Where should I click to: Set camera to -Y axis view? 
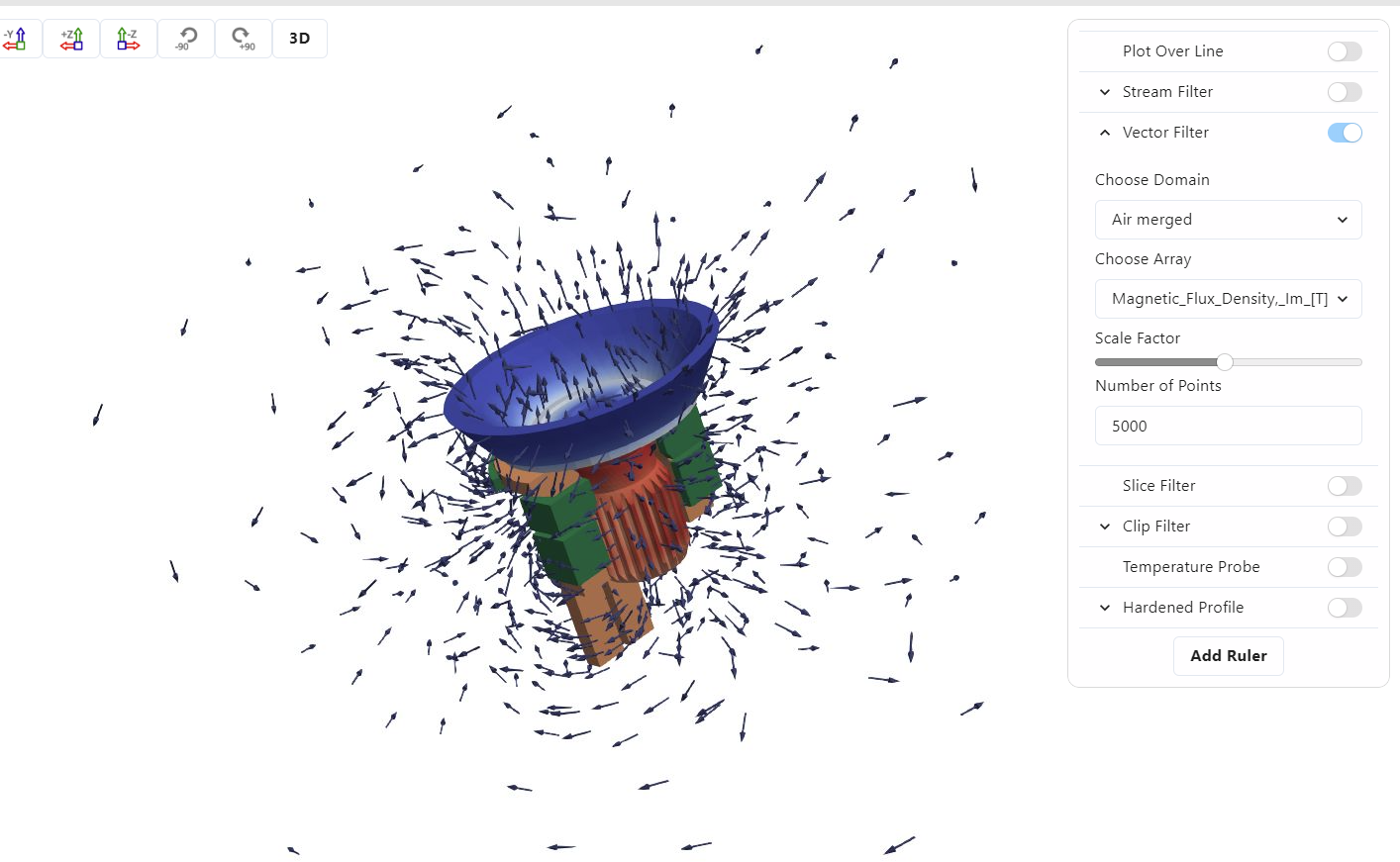point(15,39)
